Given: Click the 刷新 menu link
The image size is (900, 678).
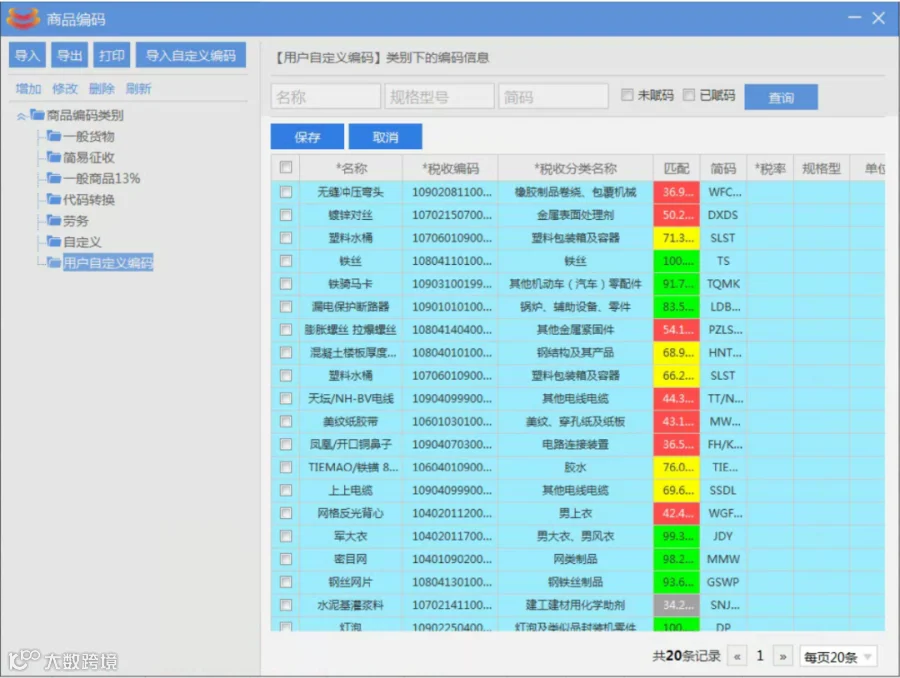Looking at the screenshot, I should point(138,88).
